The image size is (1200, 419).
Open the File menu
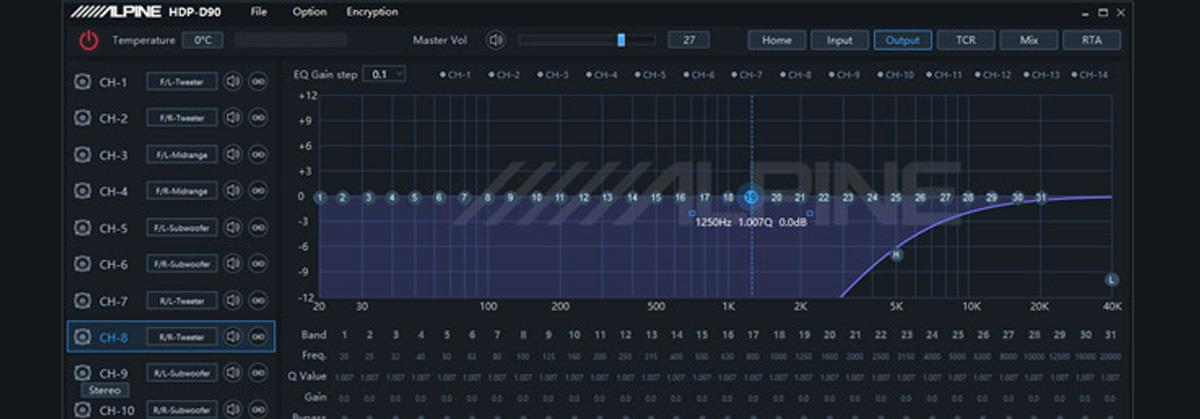pyautogui.click(x=259, y=12)
